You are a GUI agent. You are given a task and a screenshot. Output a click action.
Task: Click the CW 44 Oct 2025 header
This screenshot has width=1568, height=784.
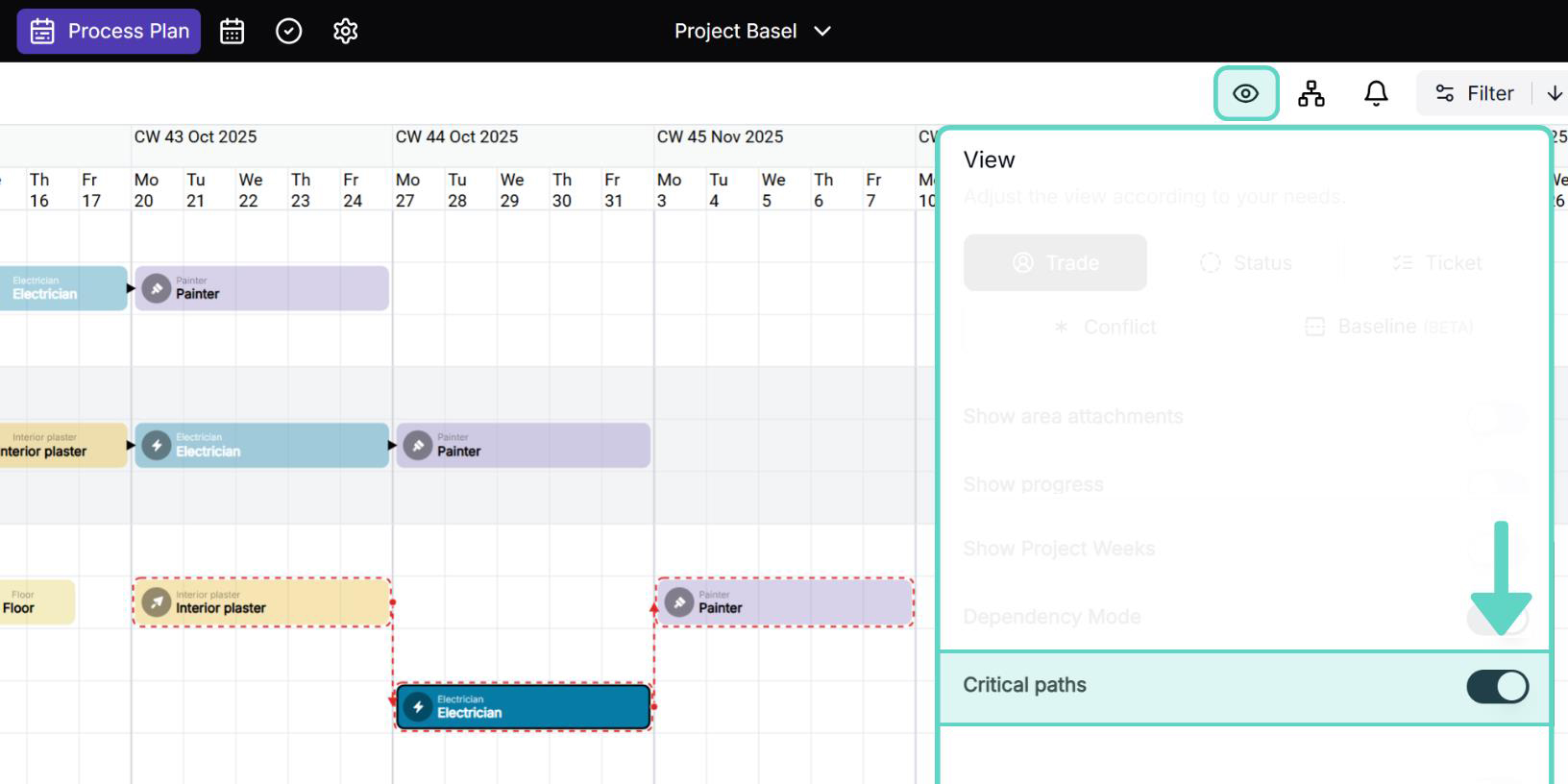(456, 136)
